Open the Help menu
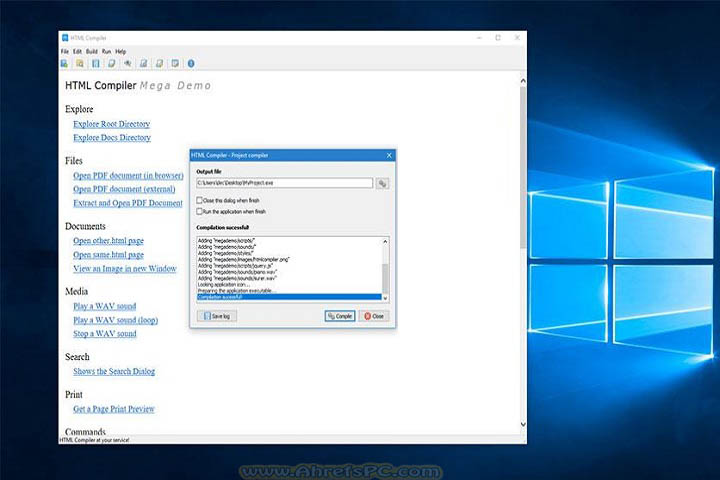This screenshot has width=720, height=480. tap(120, 51)
